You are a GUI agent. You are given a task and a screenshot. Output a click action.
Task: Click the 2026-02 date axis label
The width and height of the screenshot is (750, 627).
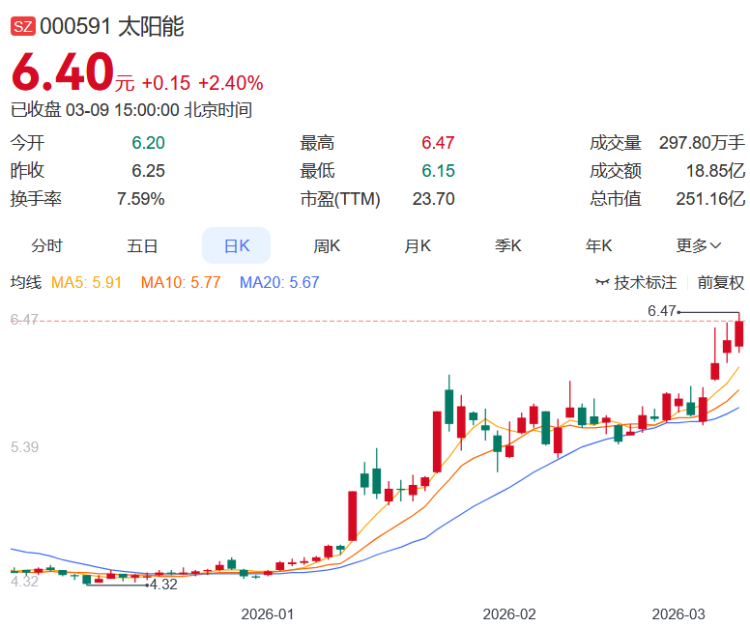coord(509,614)
